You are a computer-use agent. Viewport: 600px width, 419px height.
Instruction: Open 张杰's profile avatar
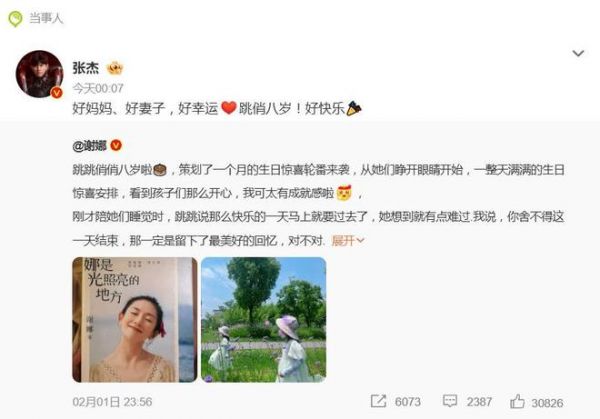point(39,74)
